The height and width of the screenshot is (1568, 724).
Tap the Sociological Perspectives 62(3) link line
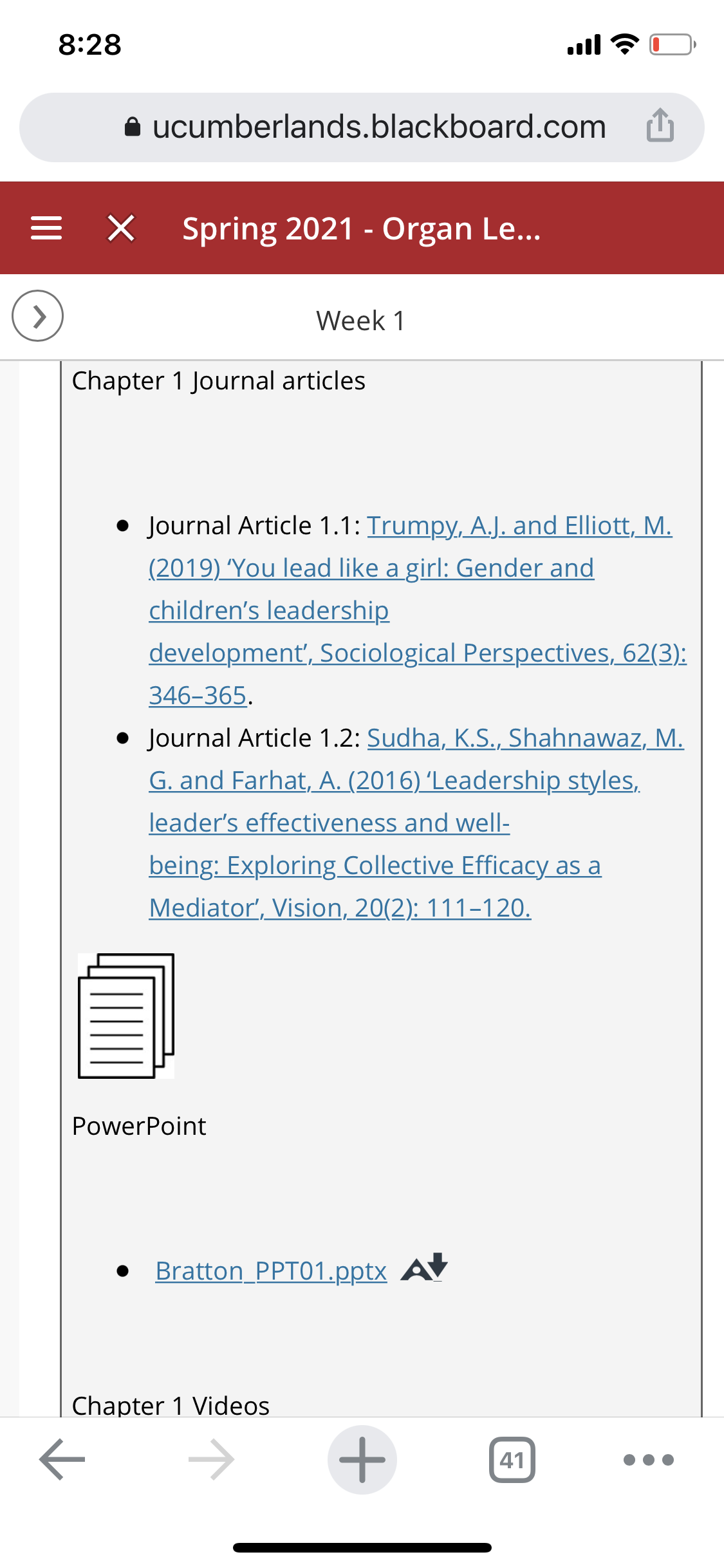(x=418, y=653)
